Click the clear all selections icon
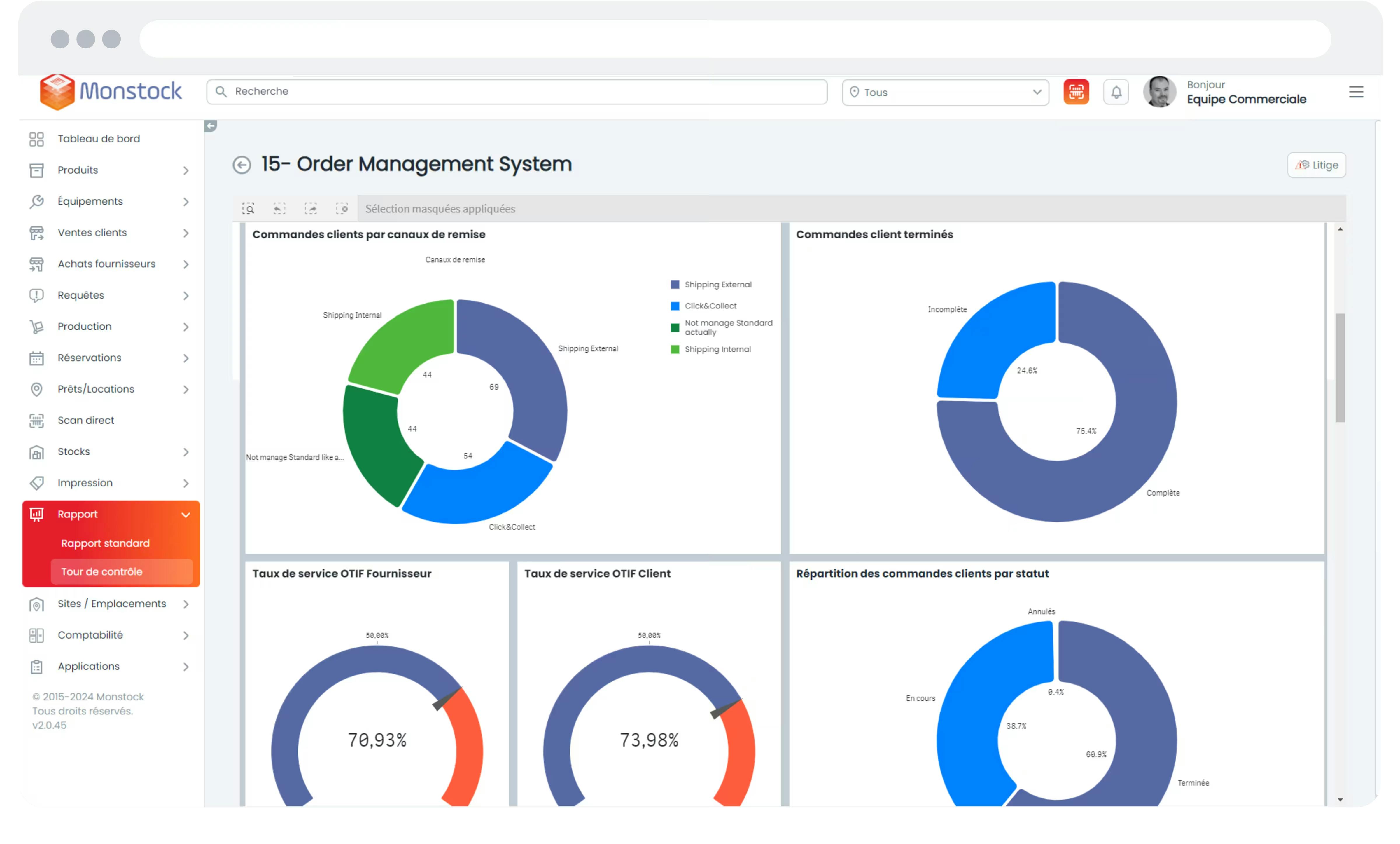The image size is (1400, 844). pyautogui.click(x=342, y=209)
